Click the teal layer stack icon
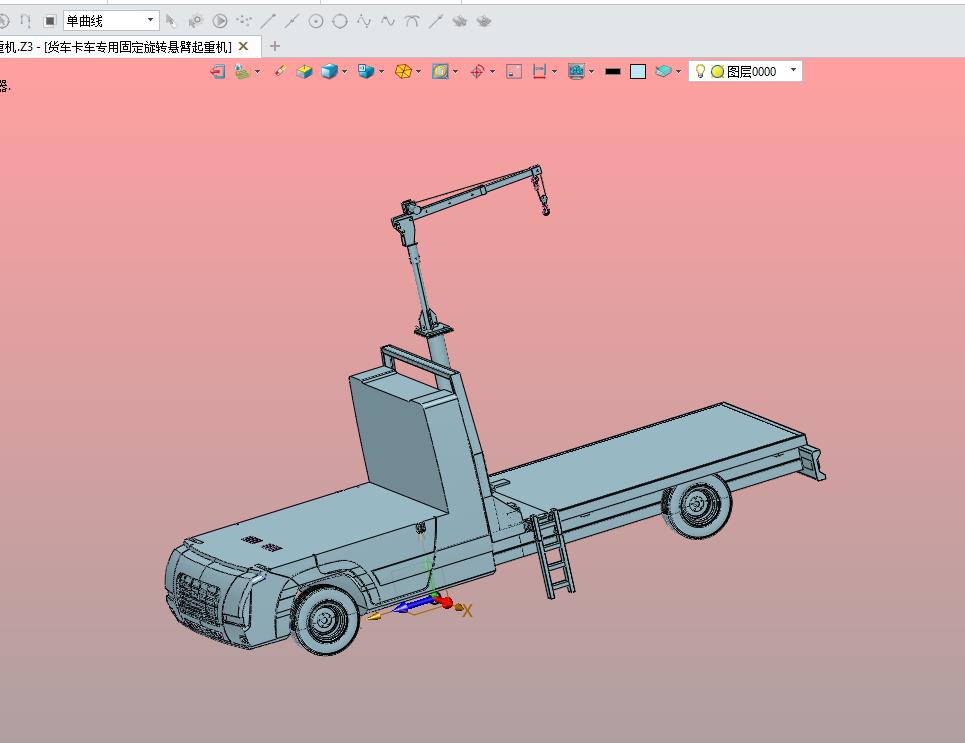This screenshot has height=743, width=965. [x=663, y=71]
